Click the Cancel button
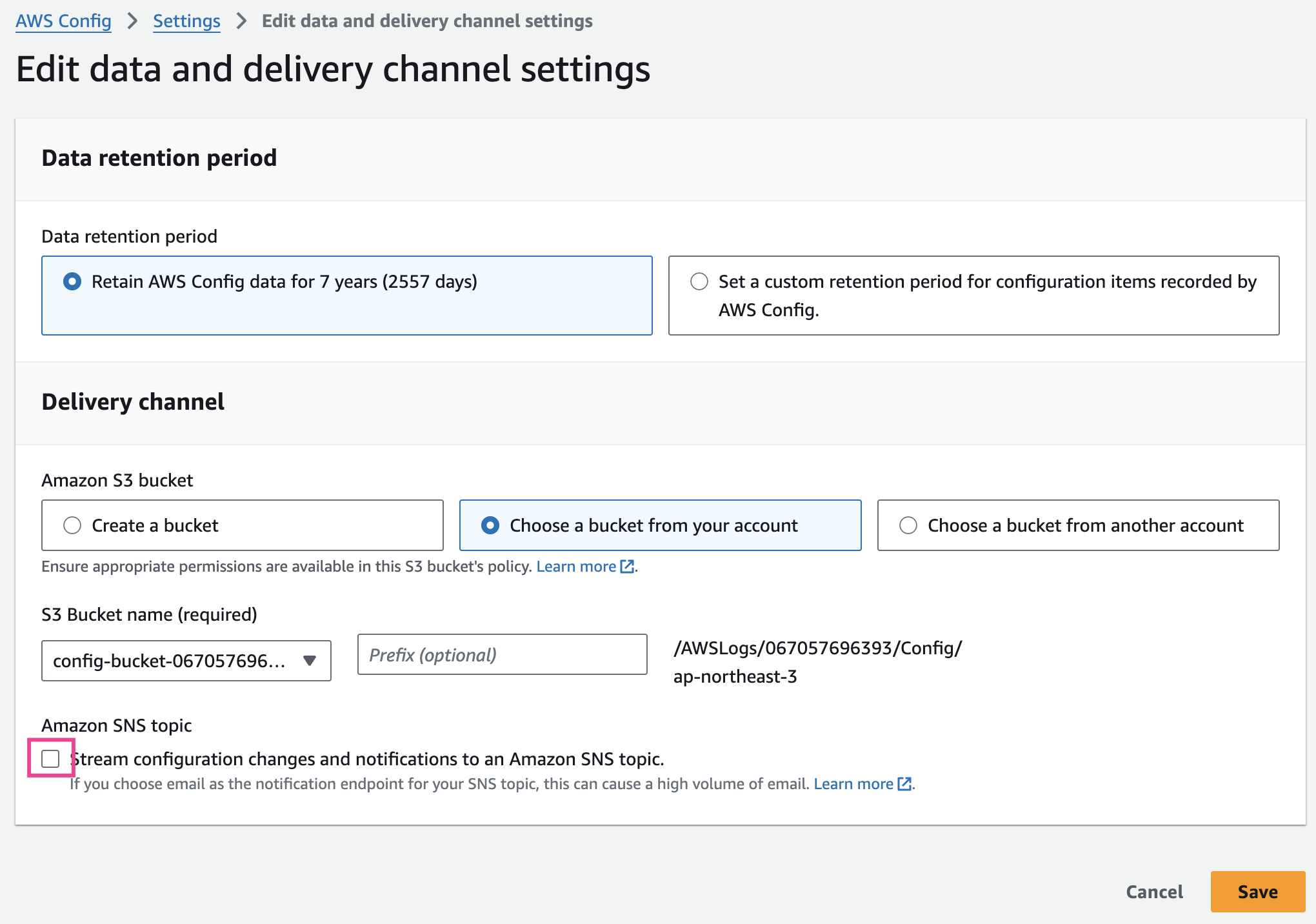The width and height of the screenshot is (1316, 924). 1154,892
